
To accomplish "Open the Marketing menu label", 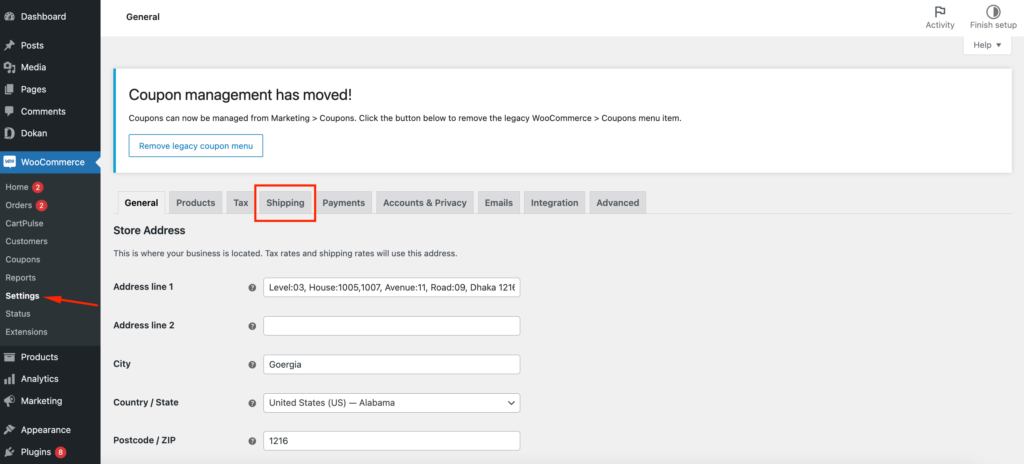I will point(41,401).
